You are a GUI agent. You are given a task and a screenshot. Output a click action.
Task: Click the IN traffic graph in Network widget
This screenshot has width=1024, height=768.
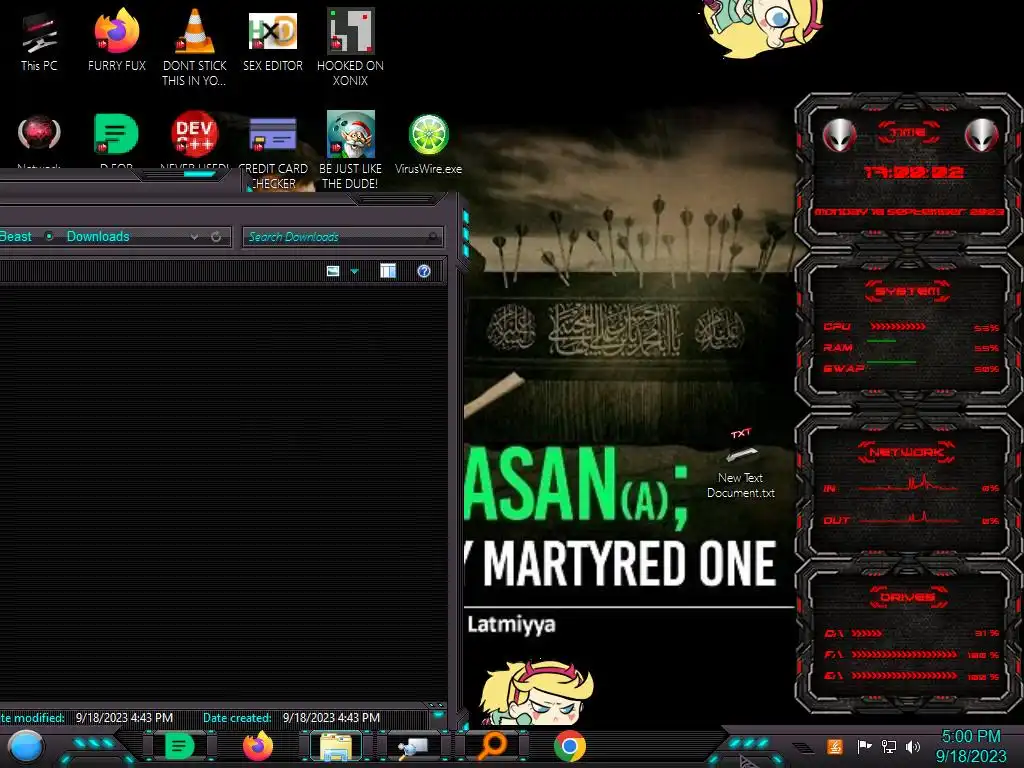coord(909,485)
